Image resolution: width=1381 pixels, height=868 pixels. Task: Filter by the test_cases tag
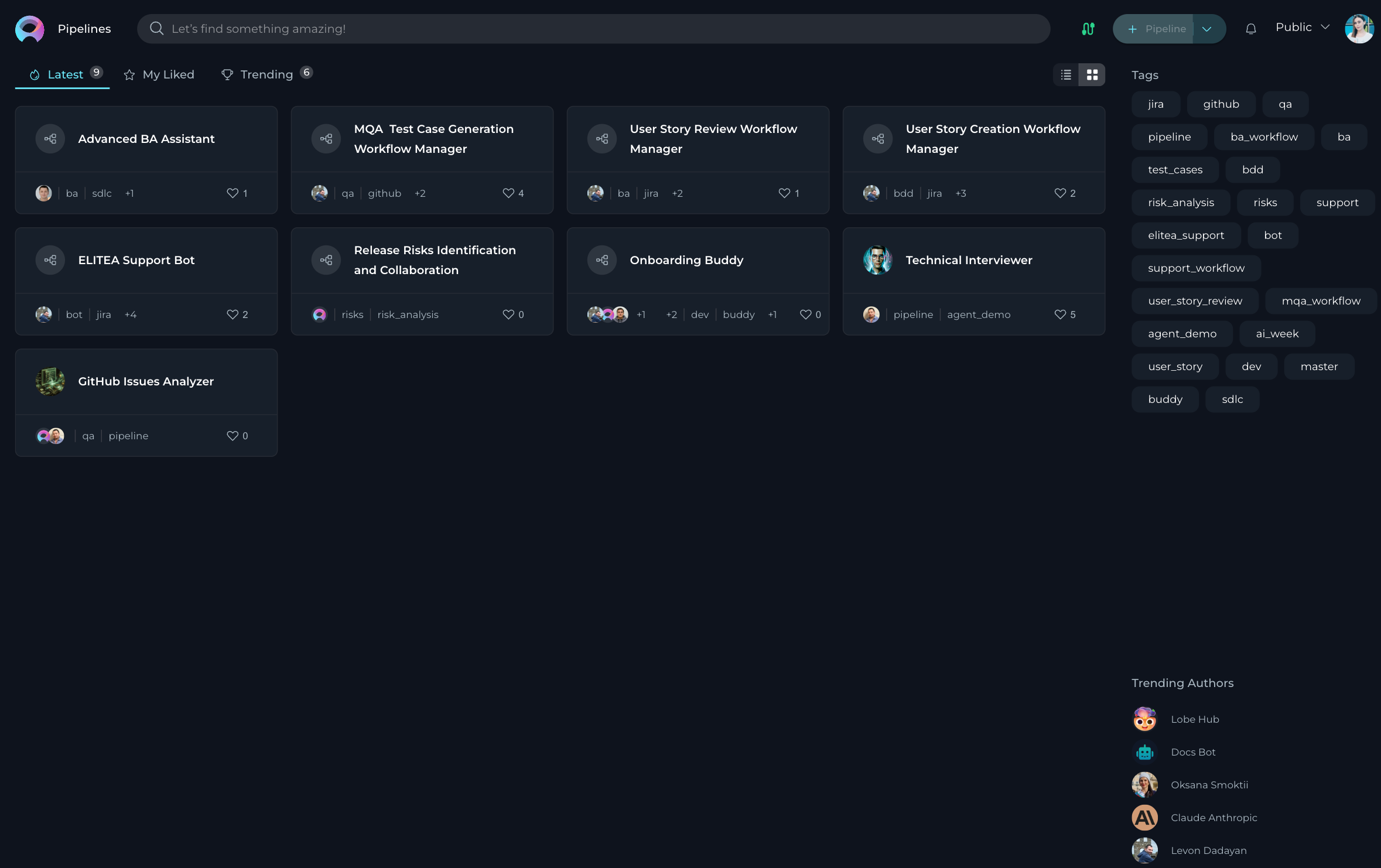click(x=1175, y=170)
